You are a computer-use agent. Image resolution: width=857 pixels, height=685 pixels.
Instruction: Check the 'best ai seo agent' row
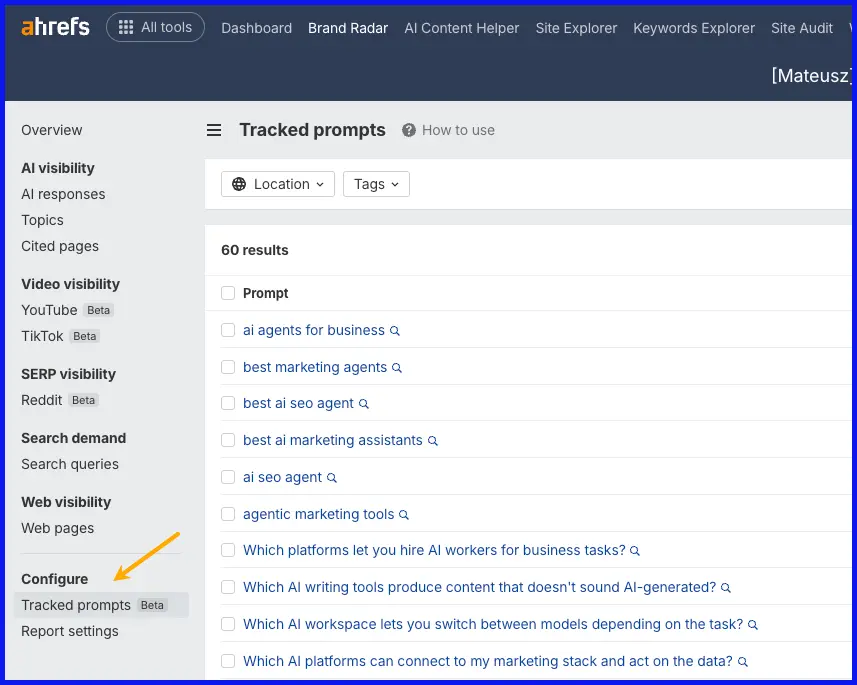click(228, 403)
